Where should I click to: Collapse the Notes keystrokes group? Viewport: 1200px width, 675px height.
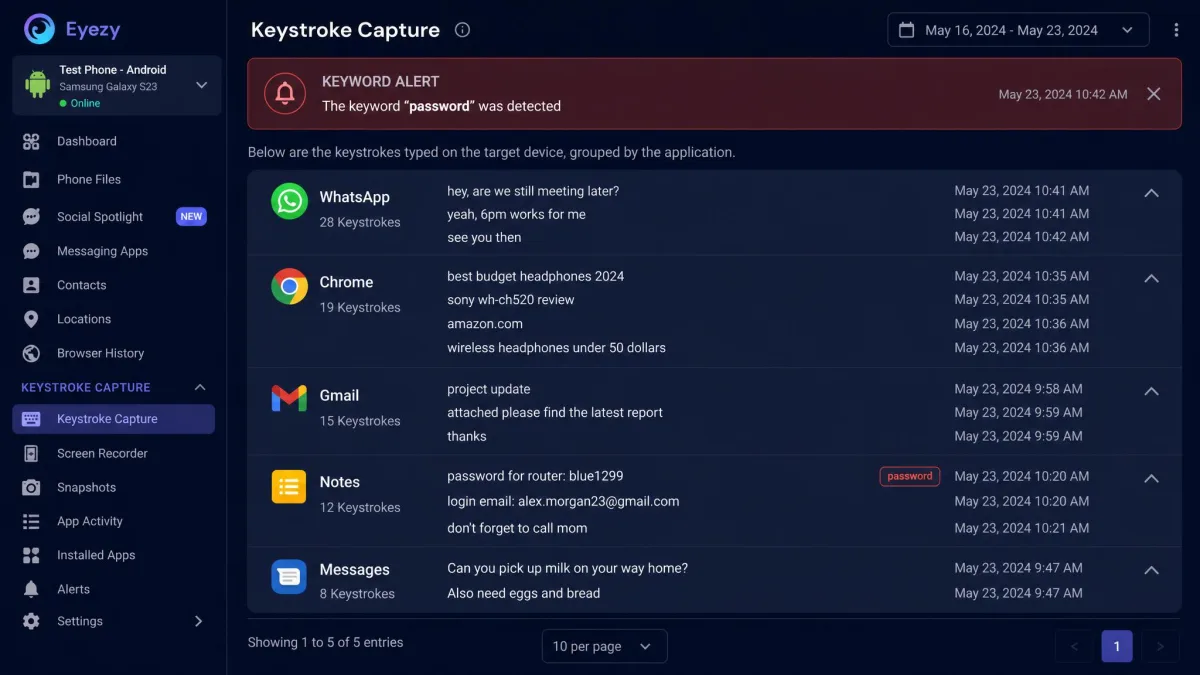click(1151, 478)
